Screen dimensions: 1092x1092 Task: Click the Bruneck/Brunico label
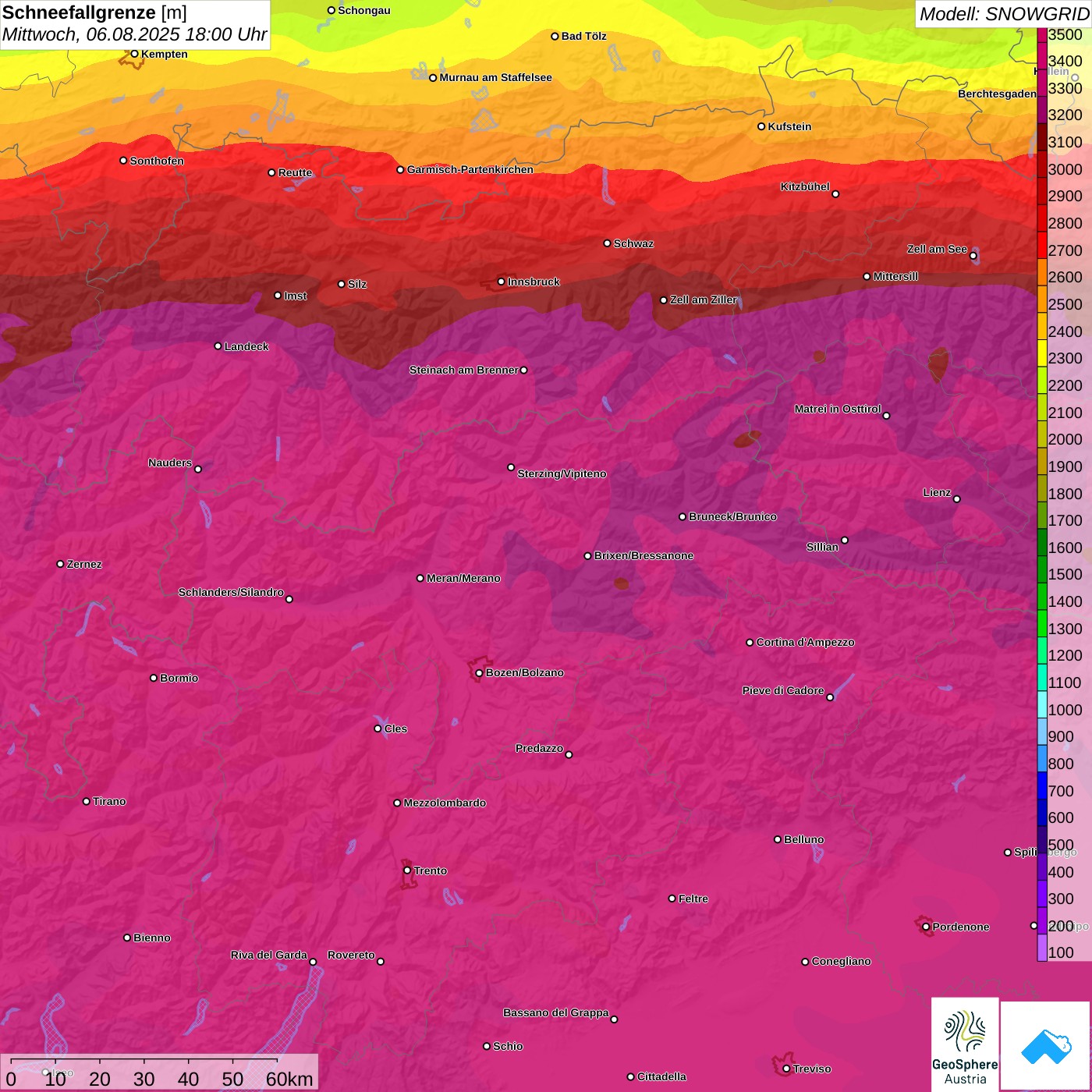(x=732, y=516)
